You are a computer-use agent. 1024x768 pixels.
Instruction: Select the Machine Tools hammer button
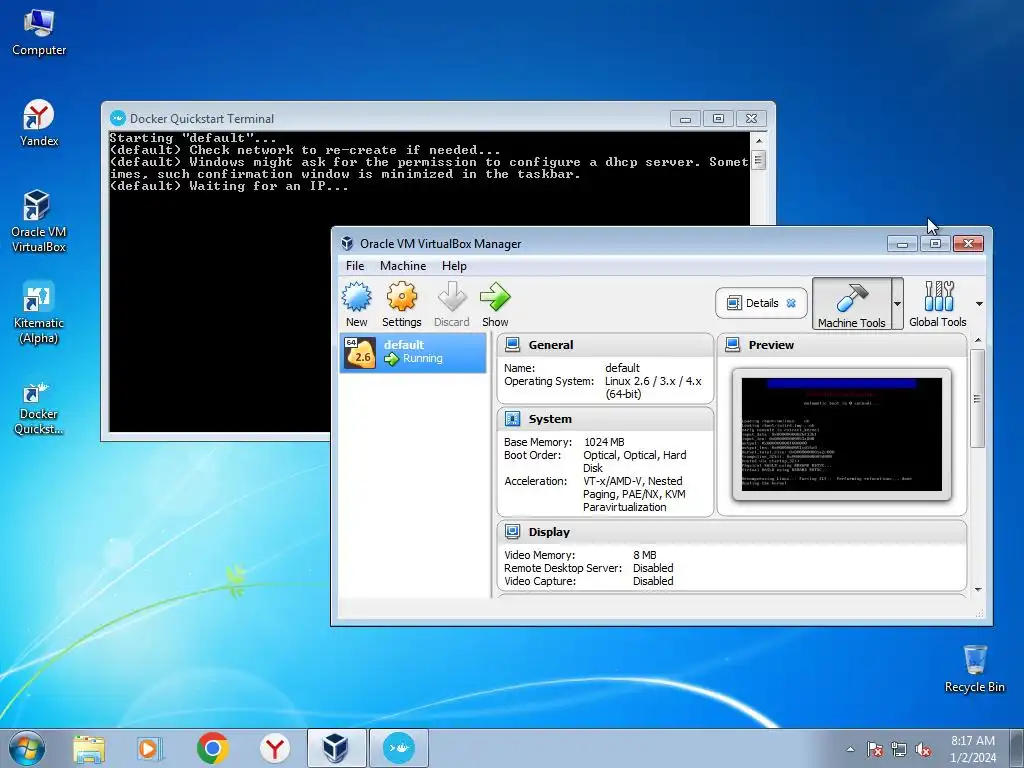pos(852,304)
